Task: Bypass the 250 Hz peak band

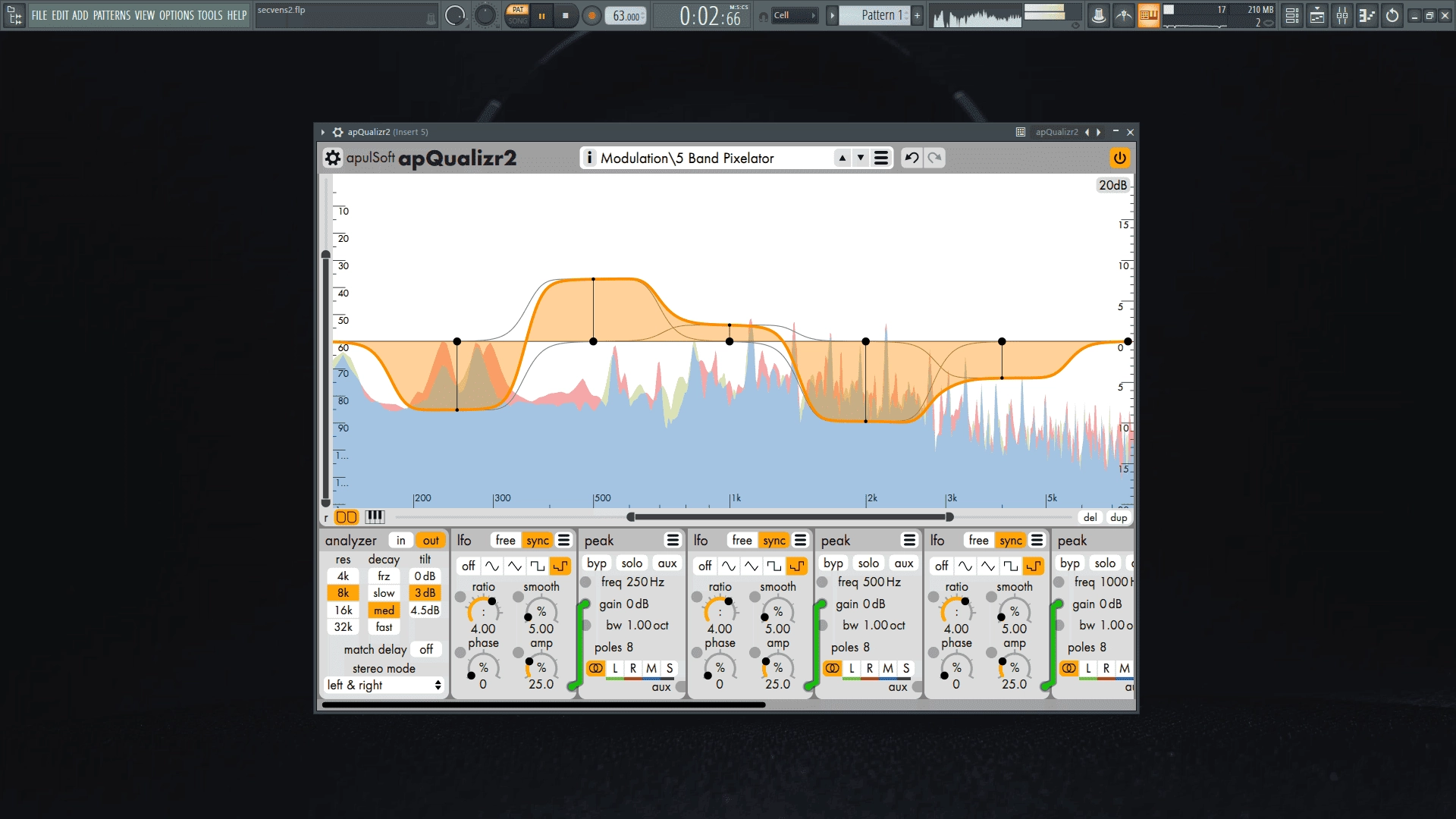Action: point(597,563)
